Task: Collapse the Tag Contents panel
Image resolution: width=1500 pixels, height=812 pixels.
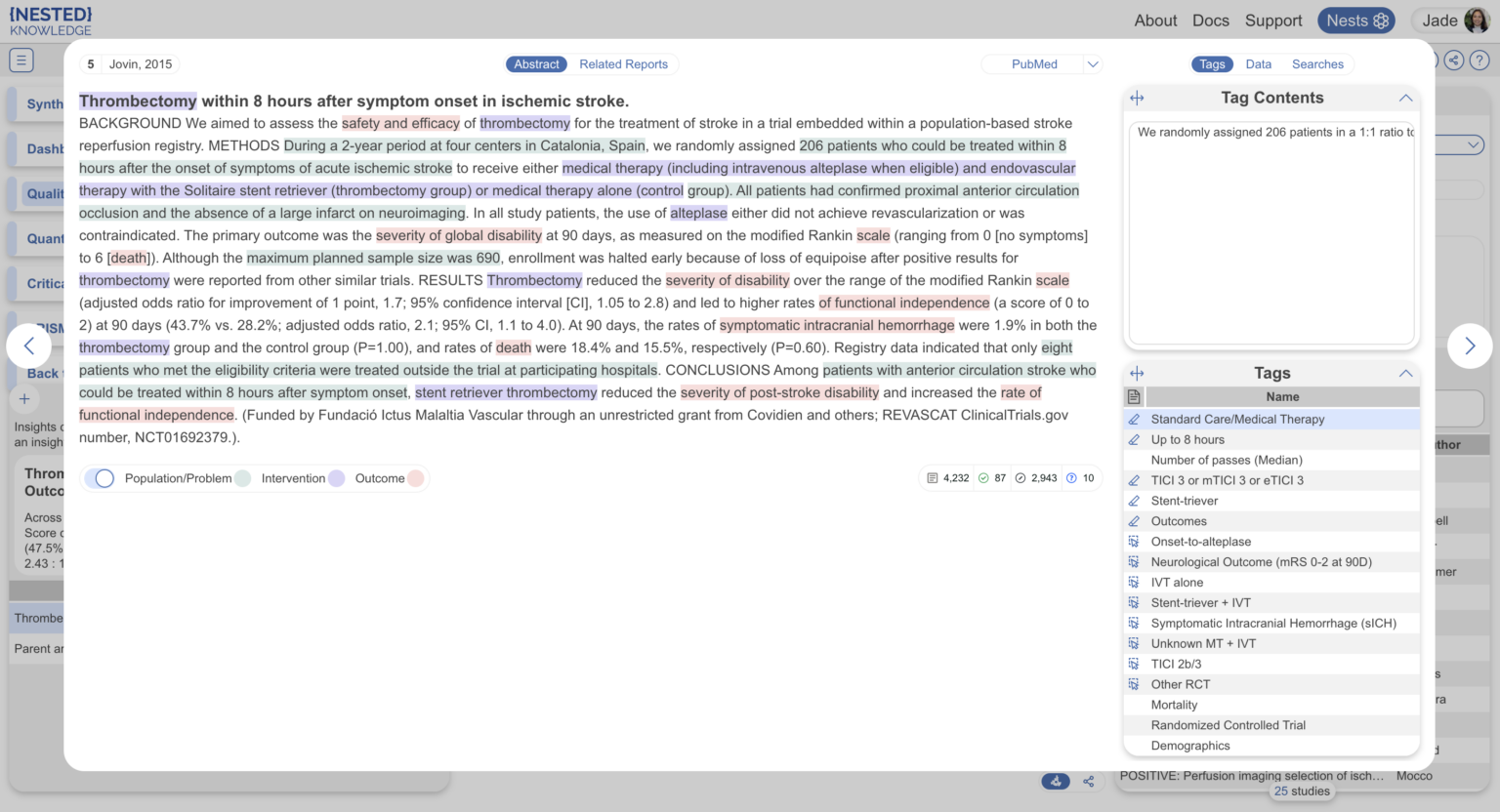Action: click(1406, 98)
